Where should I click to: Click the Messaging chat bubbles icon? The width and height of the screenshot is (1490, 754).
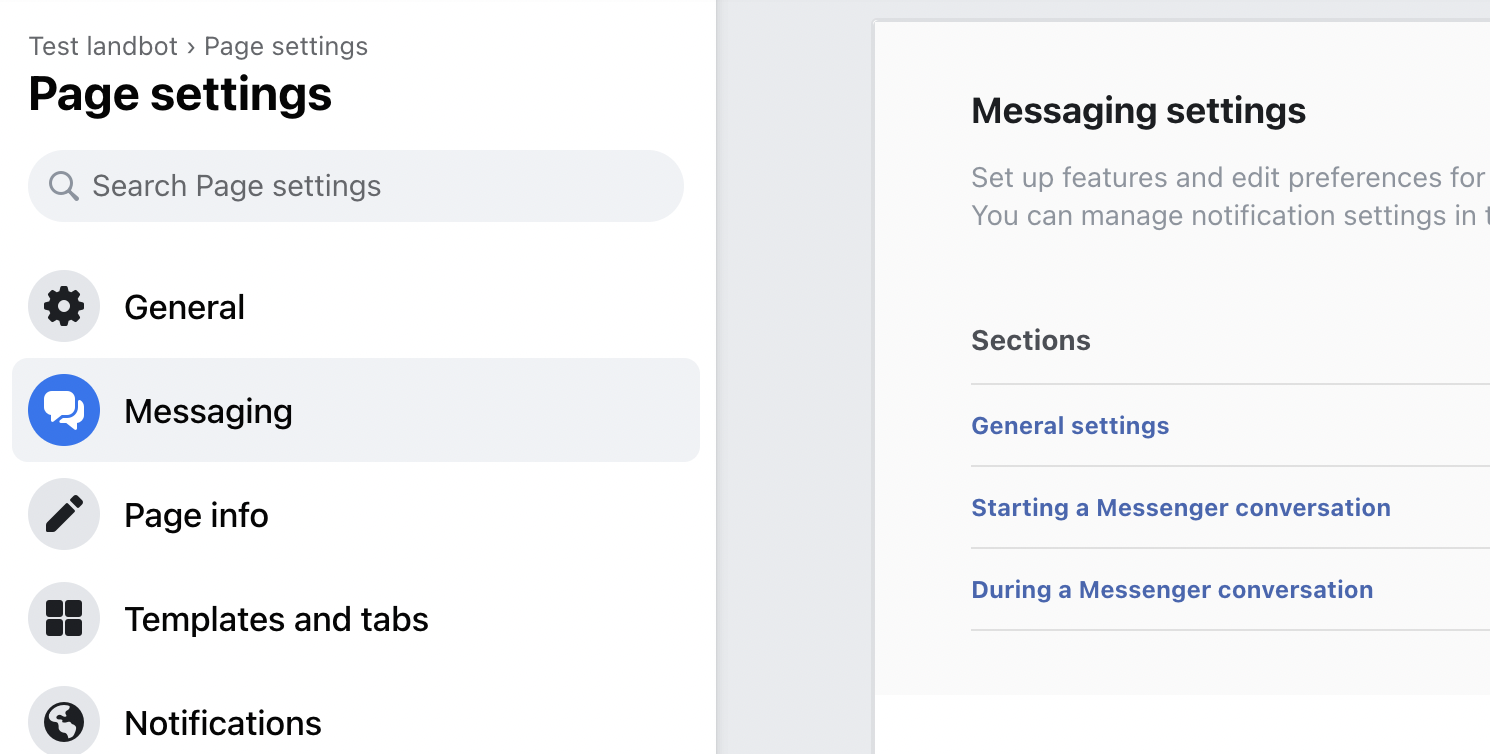tap(64, 410)
